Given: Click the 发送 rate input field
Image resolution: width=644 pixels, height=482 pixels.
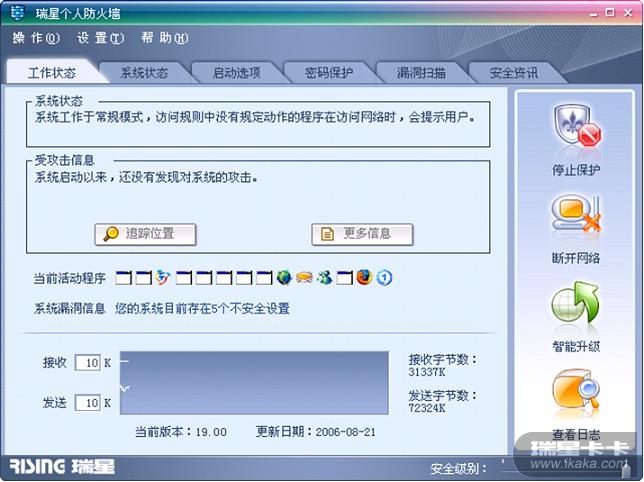Looking at the screenshot, I should 87,403.
